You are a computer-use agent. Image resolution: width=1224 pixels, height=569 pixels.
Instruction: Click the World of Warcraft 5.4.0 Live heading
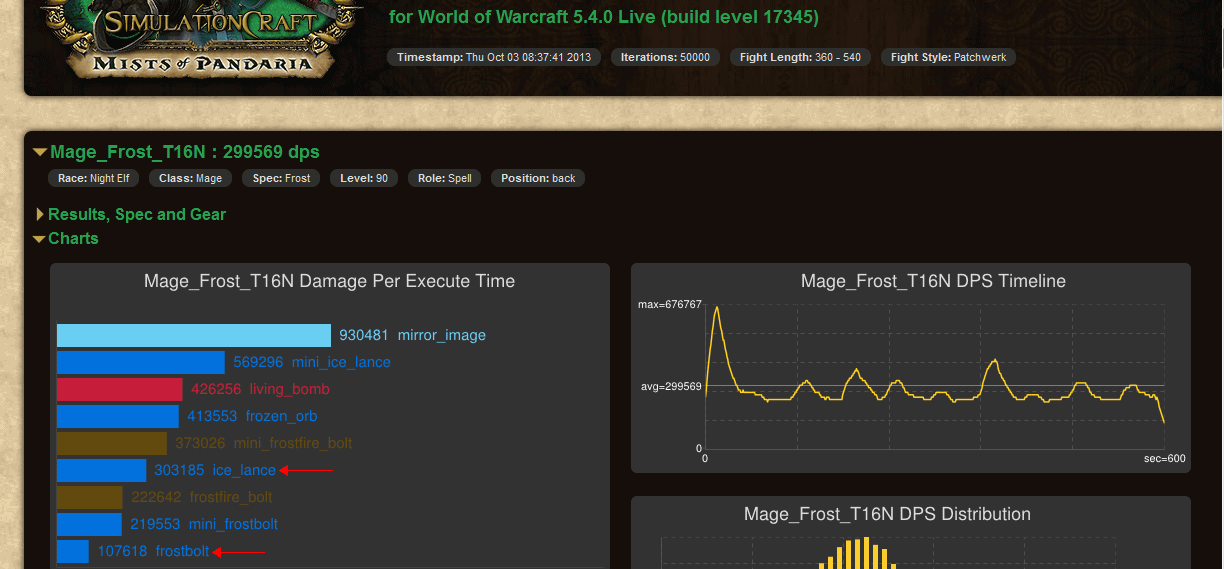(604, 17)
